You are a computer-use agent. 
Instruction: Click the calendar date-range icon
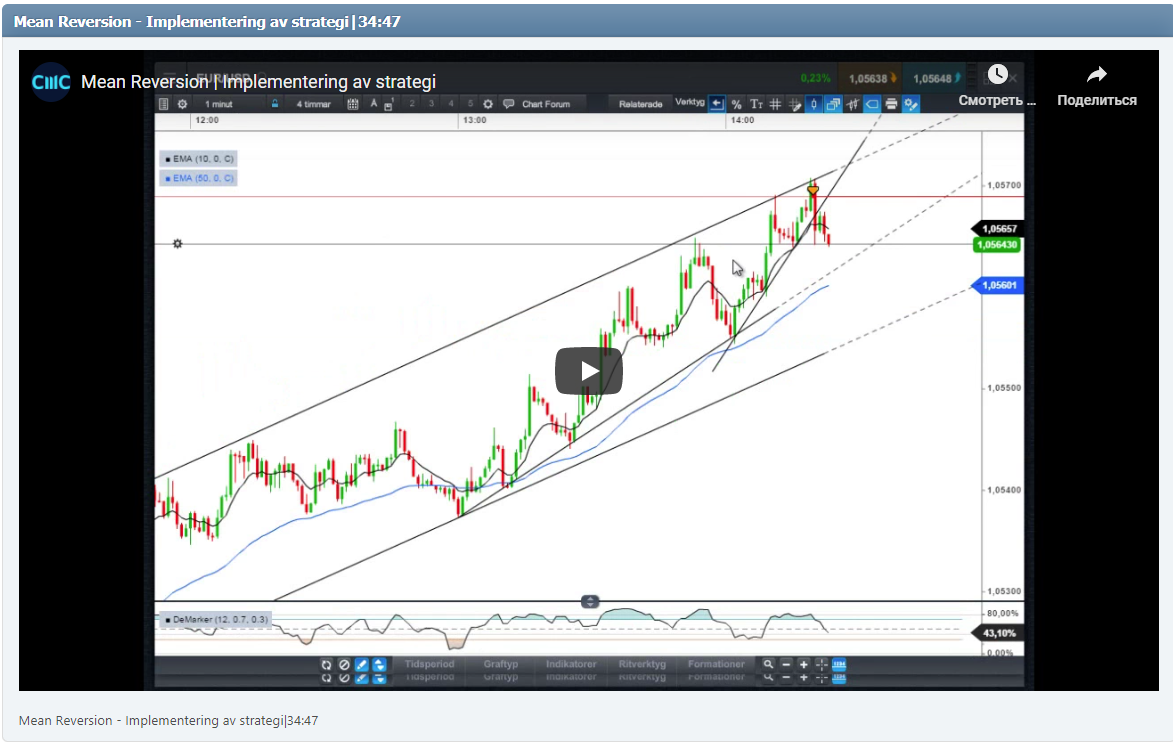[353, 104]
